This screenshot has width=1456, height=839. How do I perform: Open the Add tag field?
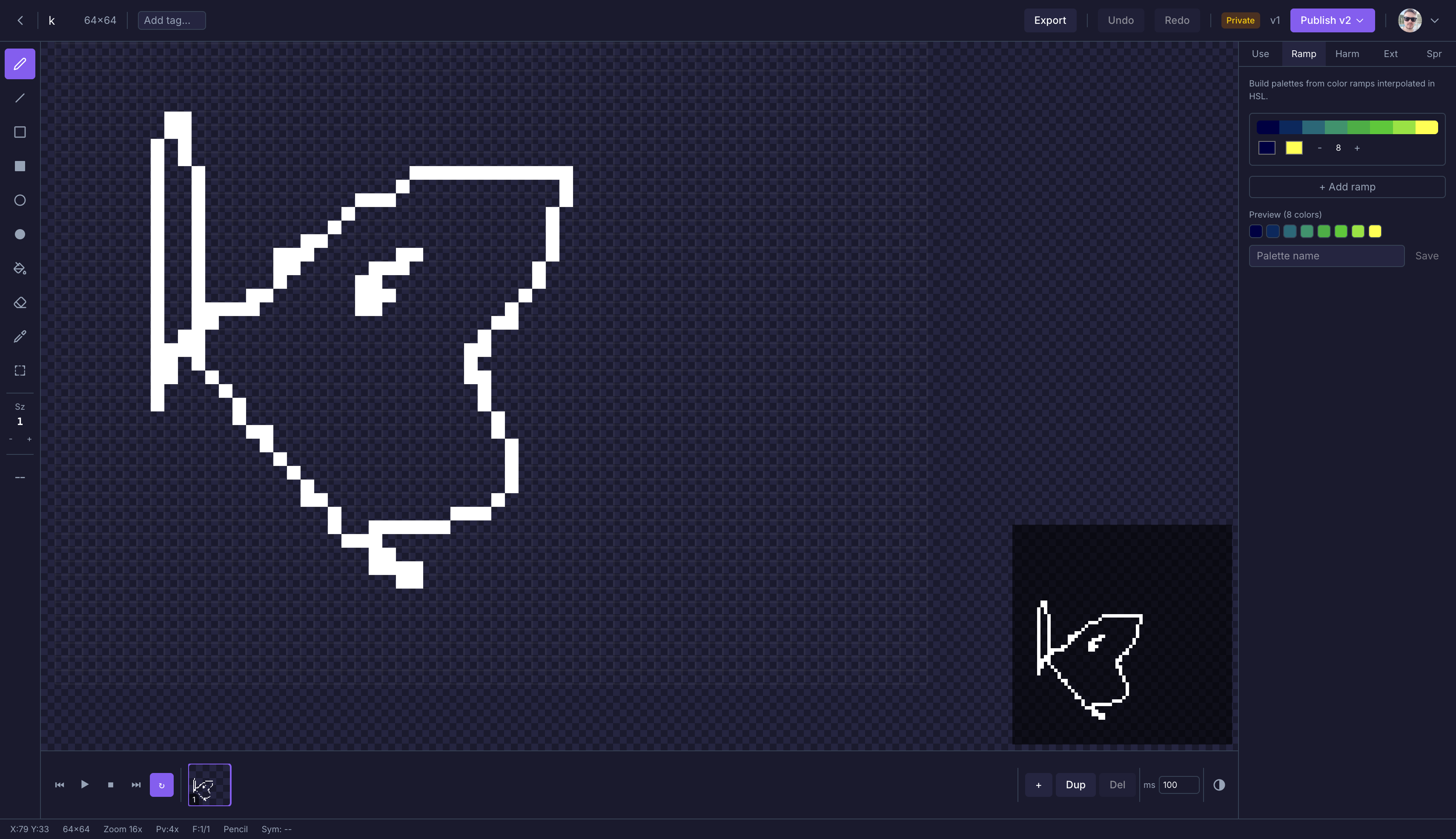click(x=171, y=20)
